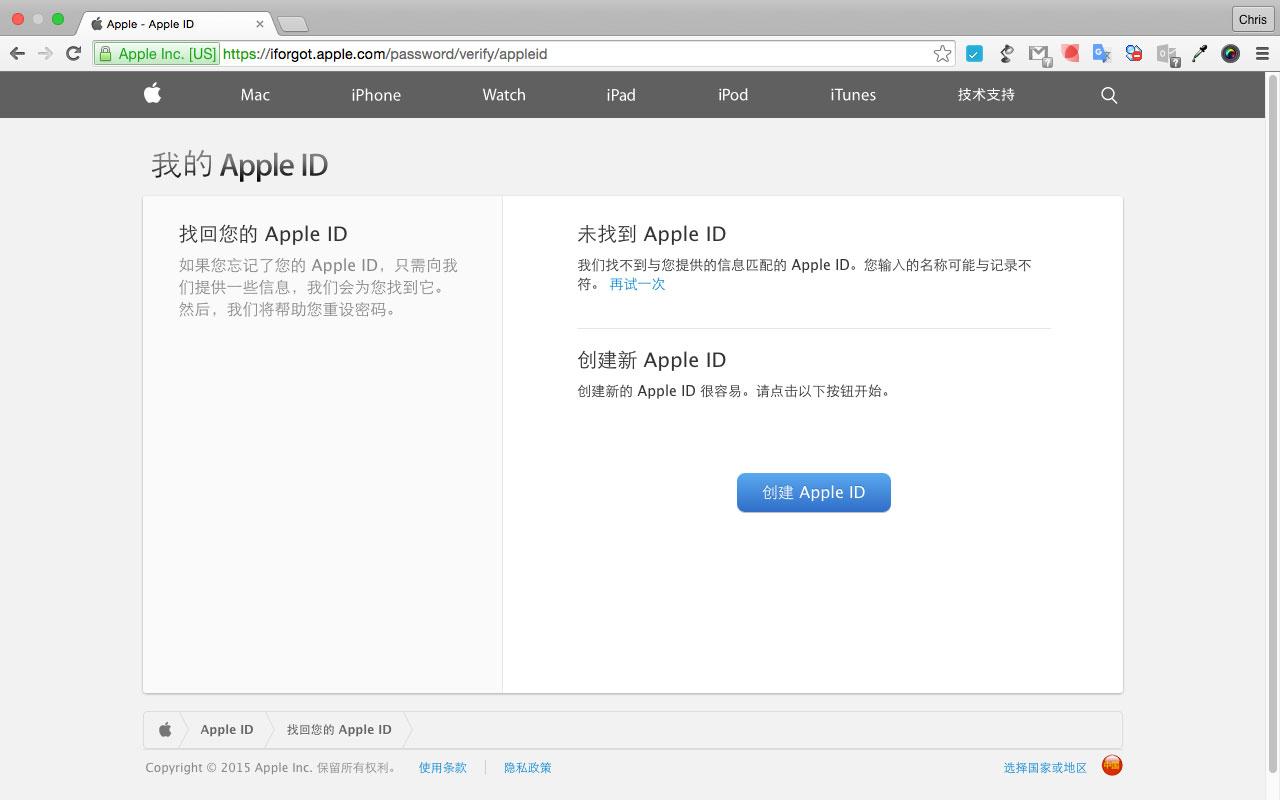The width and height of the screenshot is (1280, 800).
Task: Click the 我的 Apple ID page heading
Action: (240, 165)
